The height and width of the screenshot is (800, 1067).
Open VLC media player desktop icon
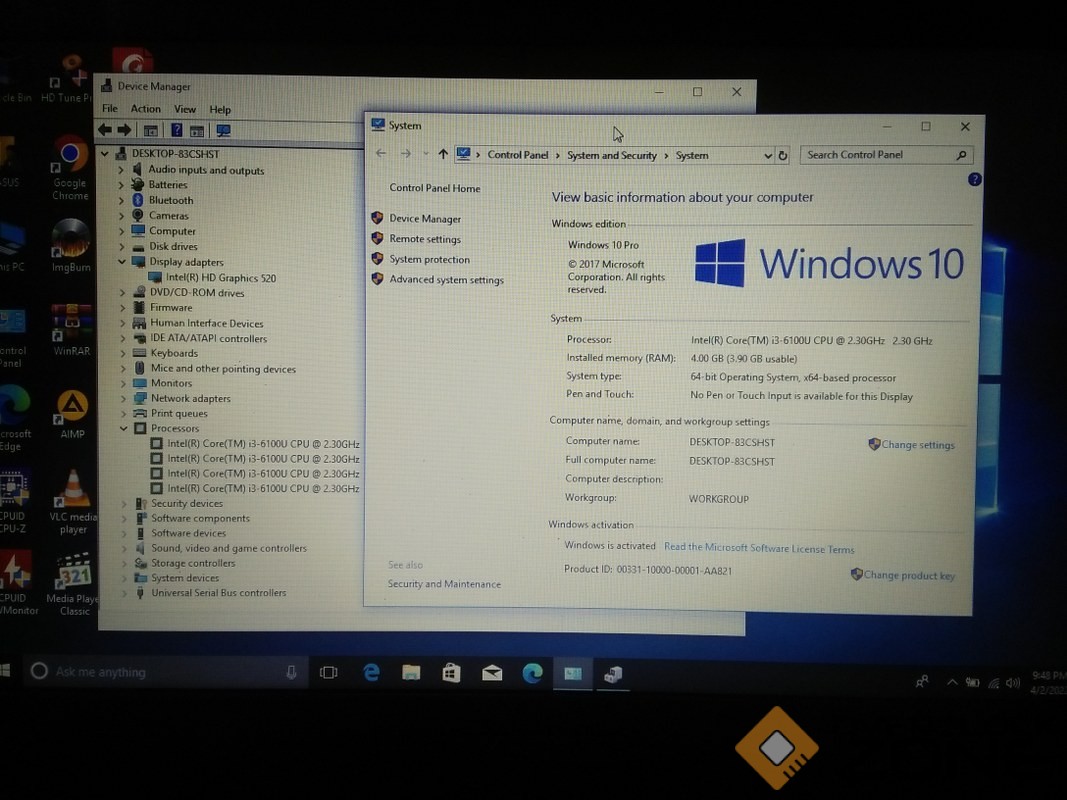(x=73, y=501)
